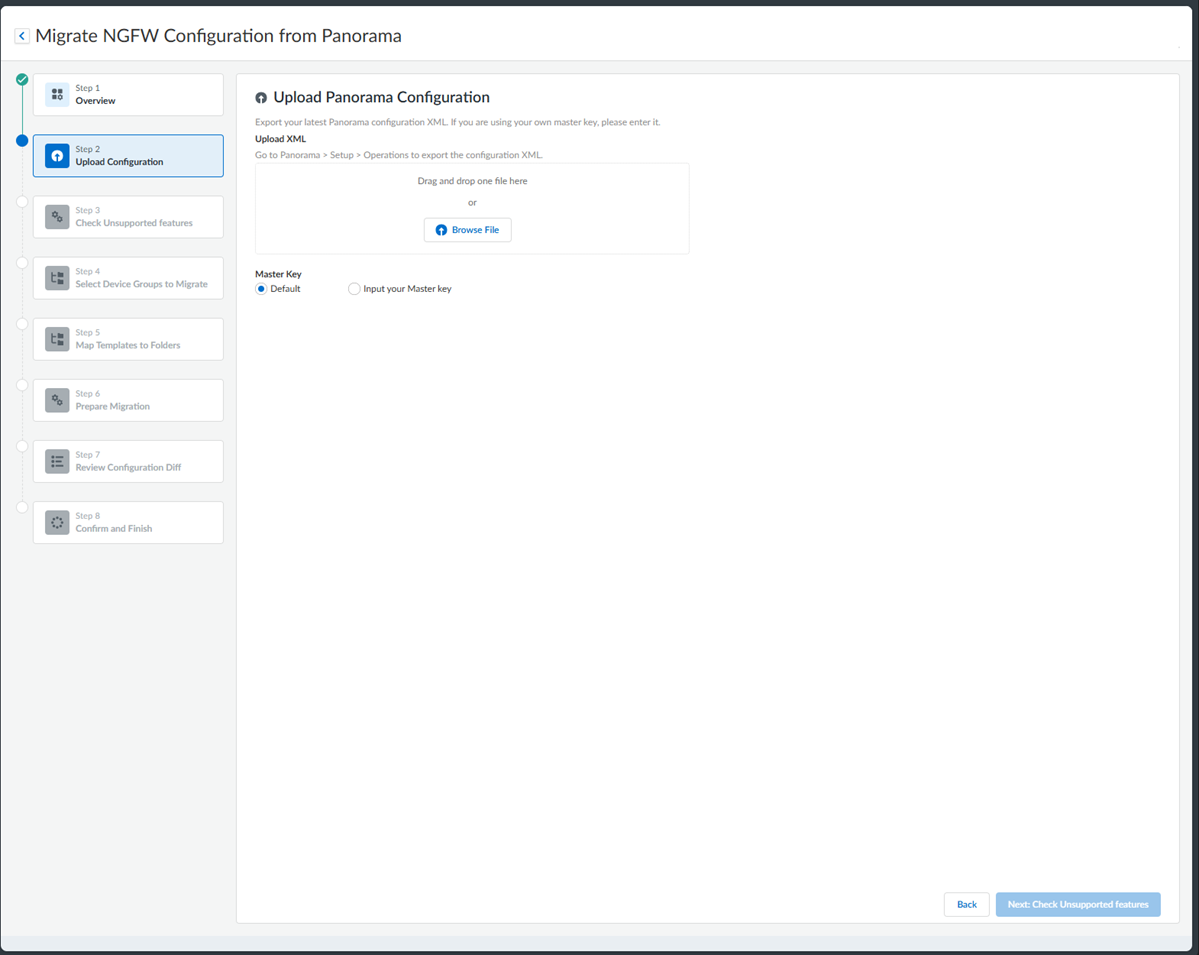
Task: Choose Input your Master key radio button
Action: 354,289
